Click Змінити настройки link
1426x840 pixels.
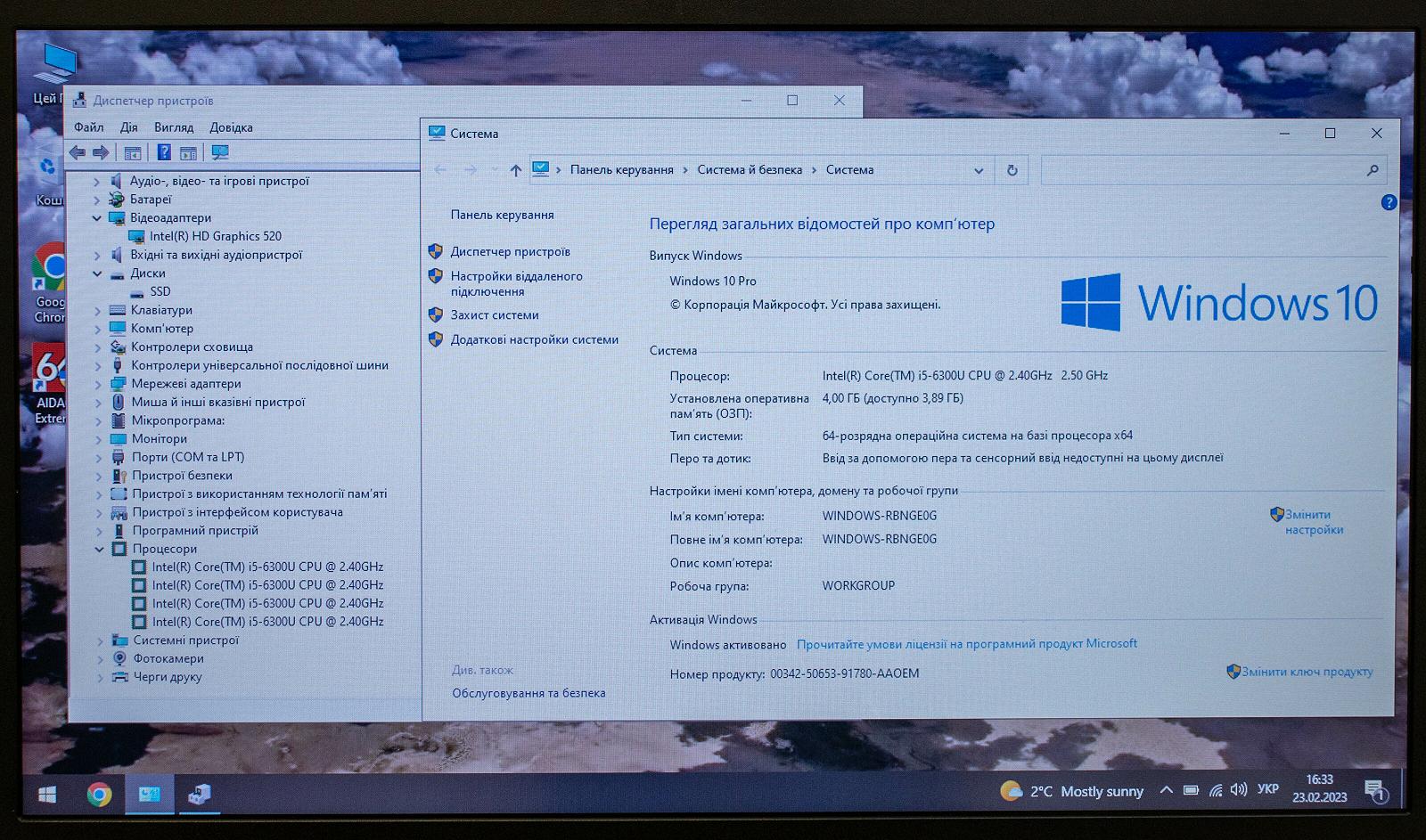point(1314,522)
